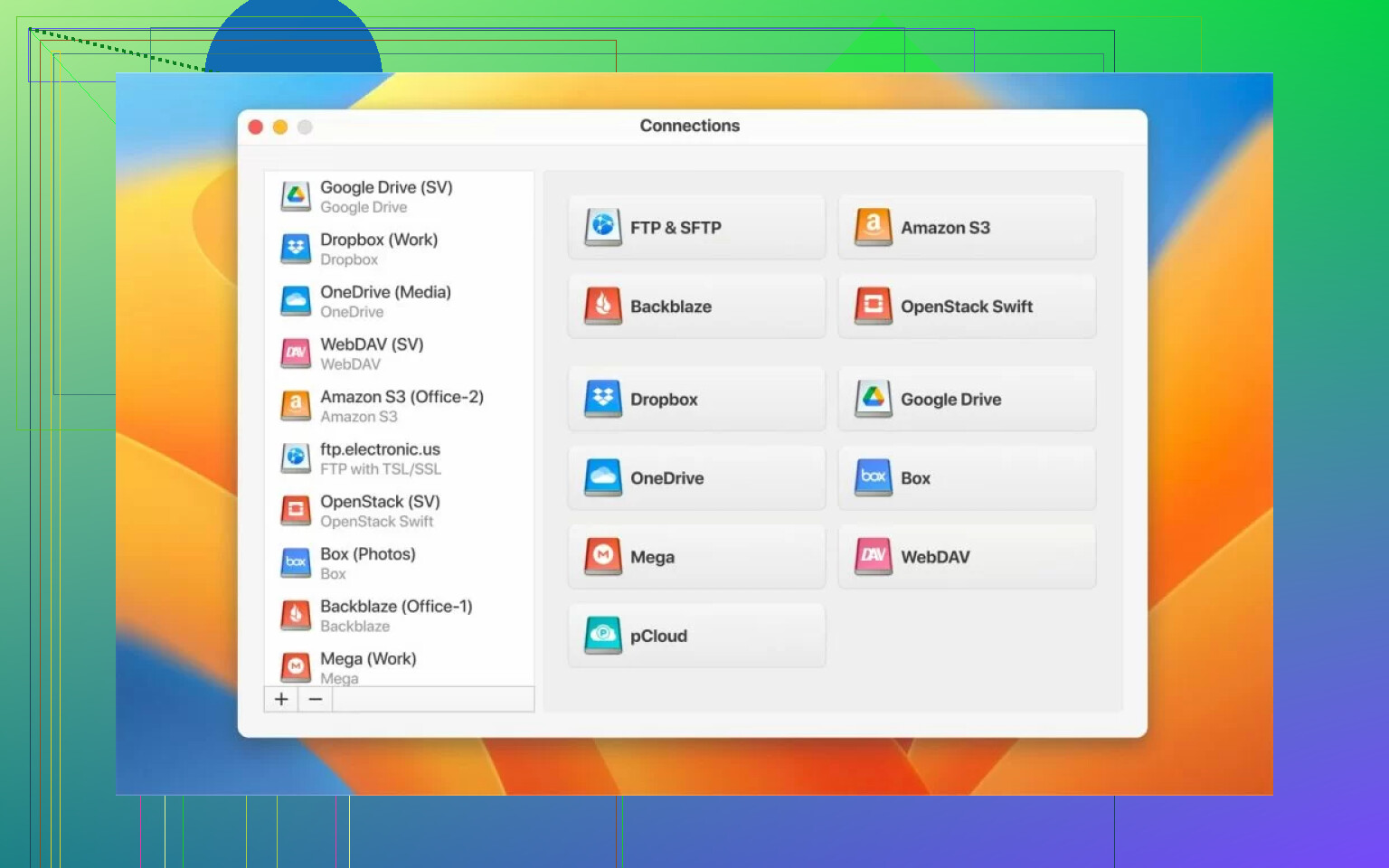This screenshot has height=868, width=1389.
Task: Pick the OneDrive (Media) cloud icon
Action: (296, 301)
